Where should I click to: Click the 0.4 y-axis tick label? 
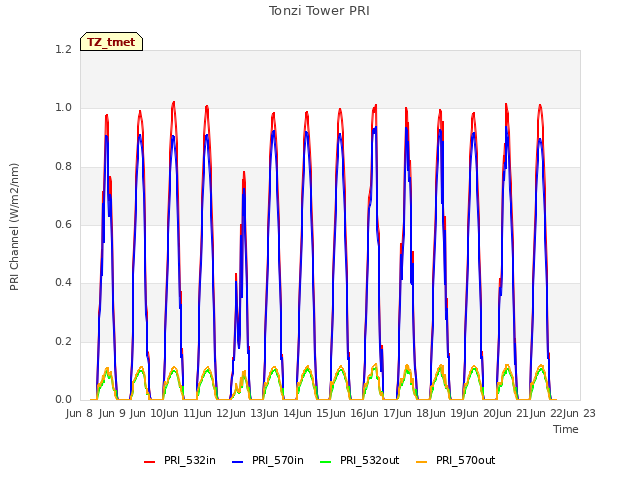63,282
